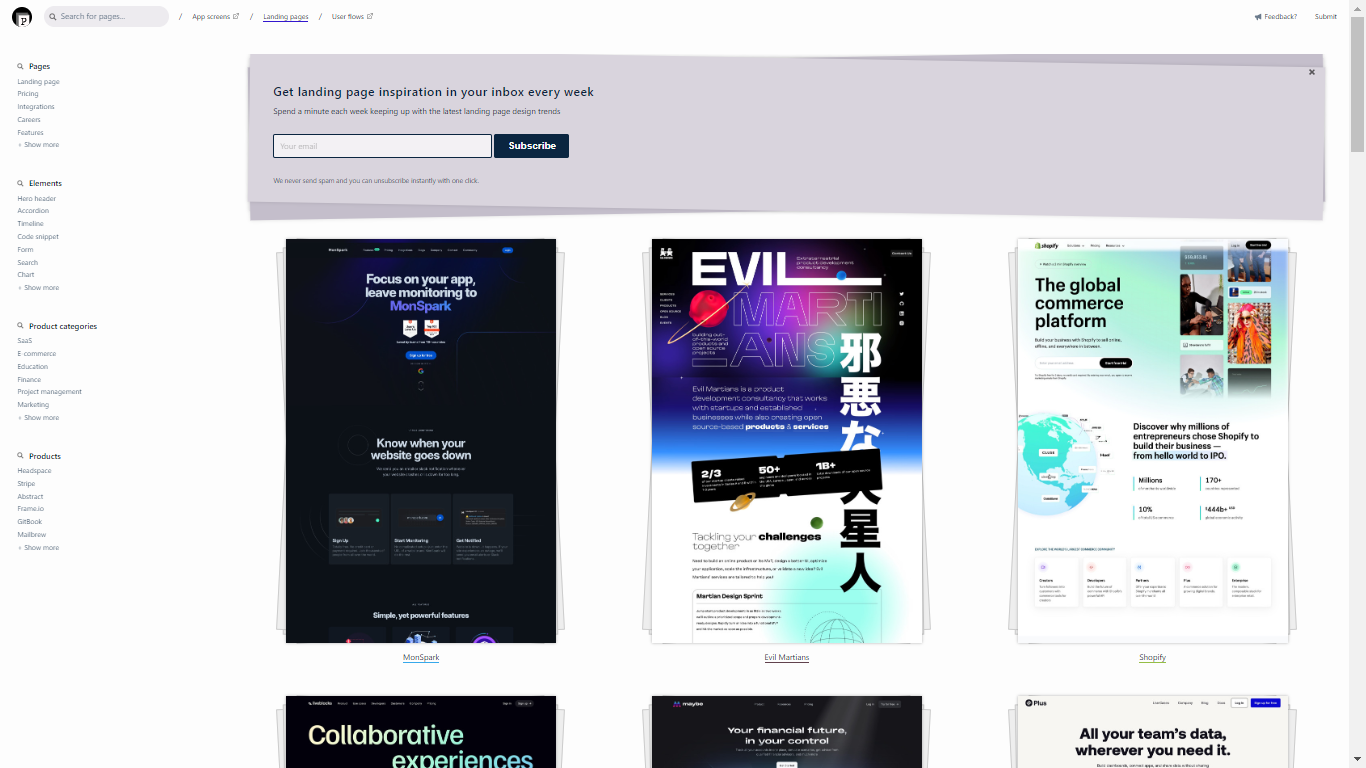Filter by Form element
1366x768 pixels.
(25, 250)
